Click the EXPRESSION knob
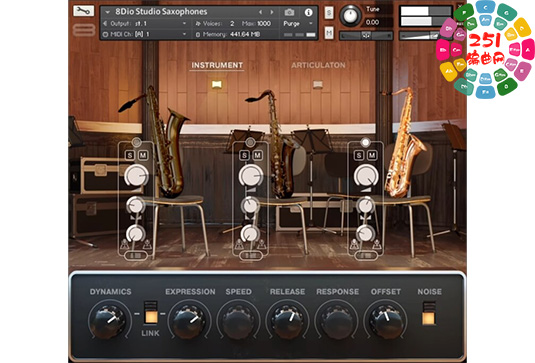The height and width of the screenshot is (363, 535). pos(189,321)
